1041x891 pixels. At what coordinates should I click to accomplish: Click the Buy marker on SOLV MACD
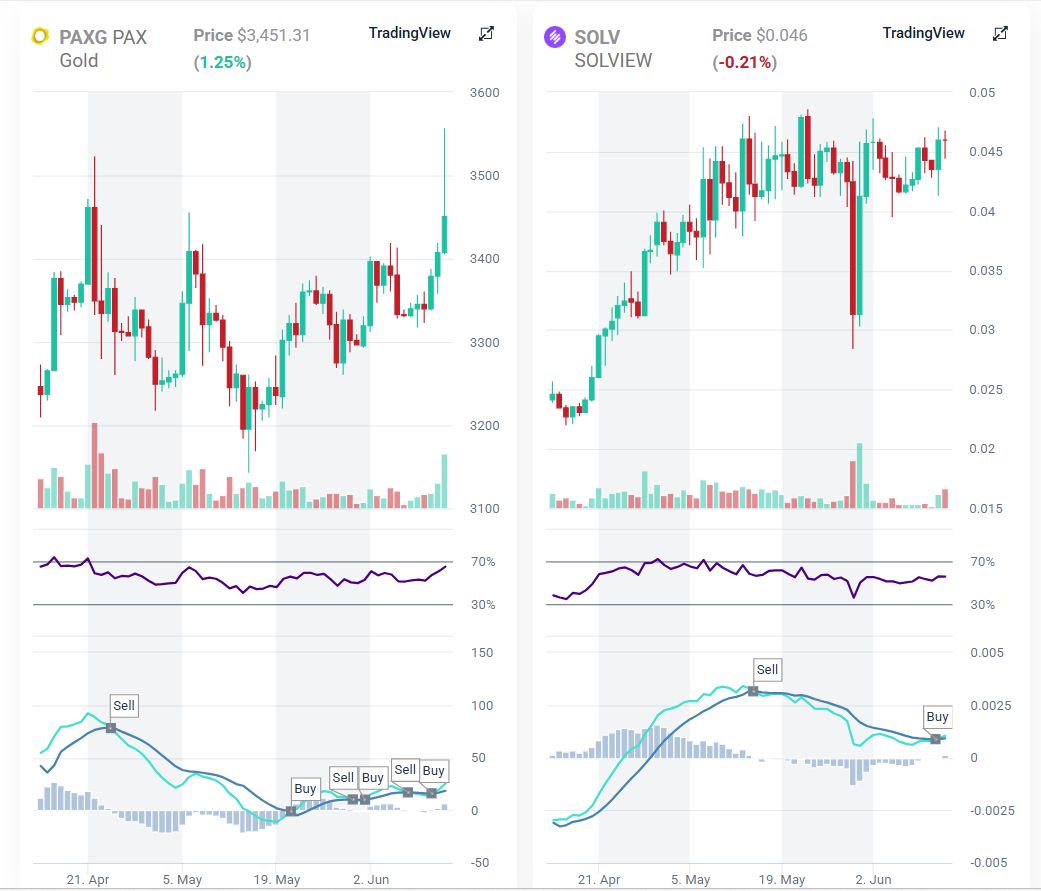(x=937, y=717)
